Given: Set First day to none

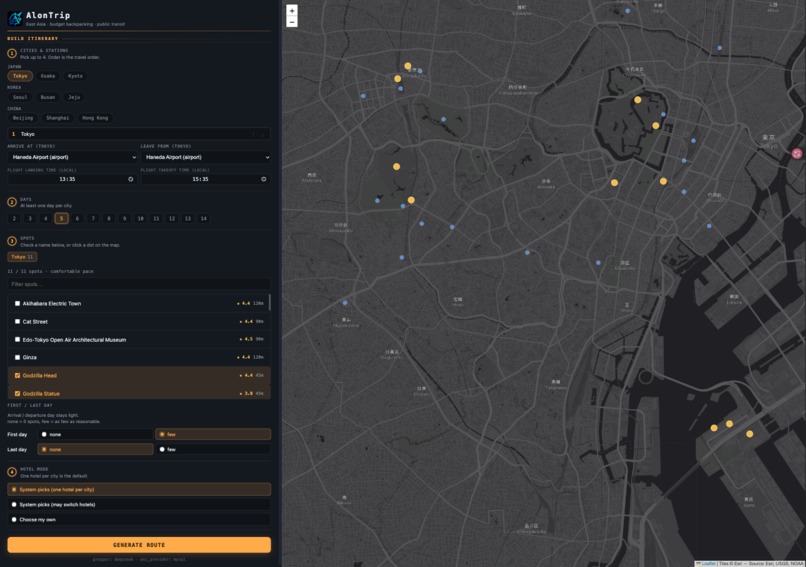Looking at the screenshot, I should click(x=95, y=434).
